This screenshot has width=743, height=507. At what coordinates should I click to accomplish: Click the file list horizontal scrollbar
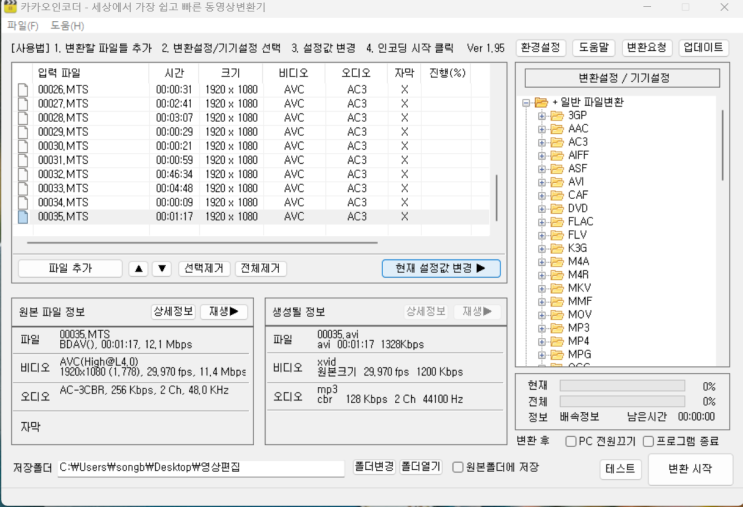click(202, 243)
